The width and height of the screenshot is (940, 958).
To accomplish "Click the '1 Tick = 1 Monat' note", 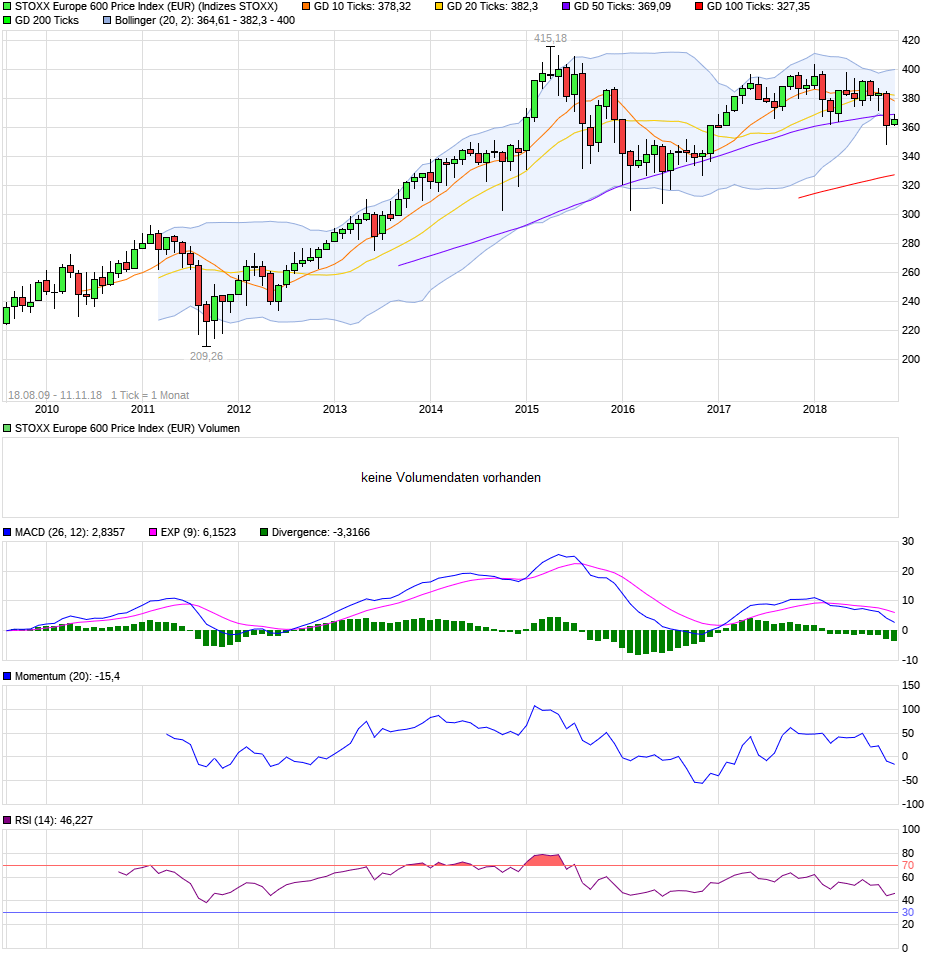I will [x=150, y=395].
